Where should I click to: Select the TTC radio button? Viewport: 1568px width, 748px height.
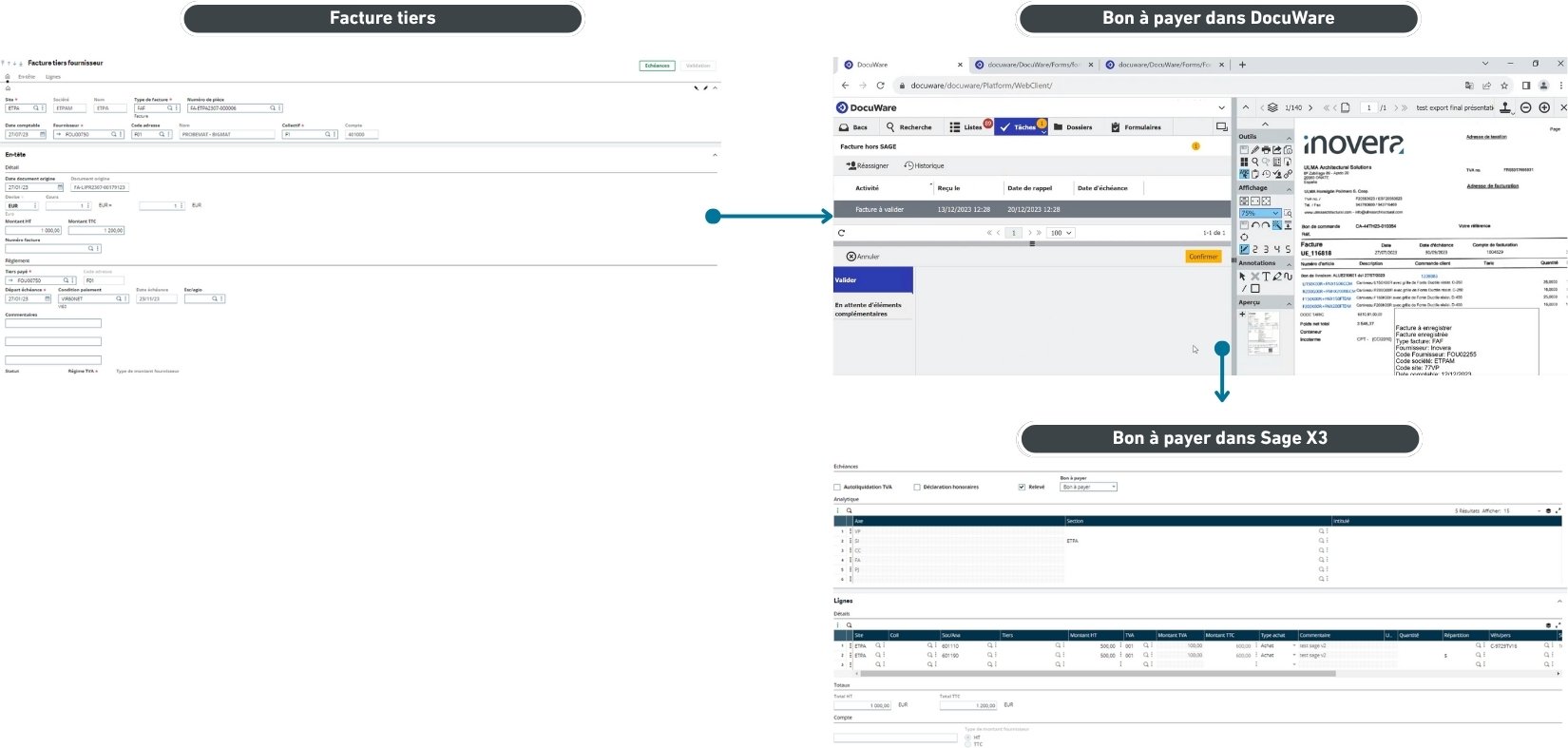(x=968, y=744)
